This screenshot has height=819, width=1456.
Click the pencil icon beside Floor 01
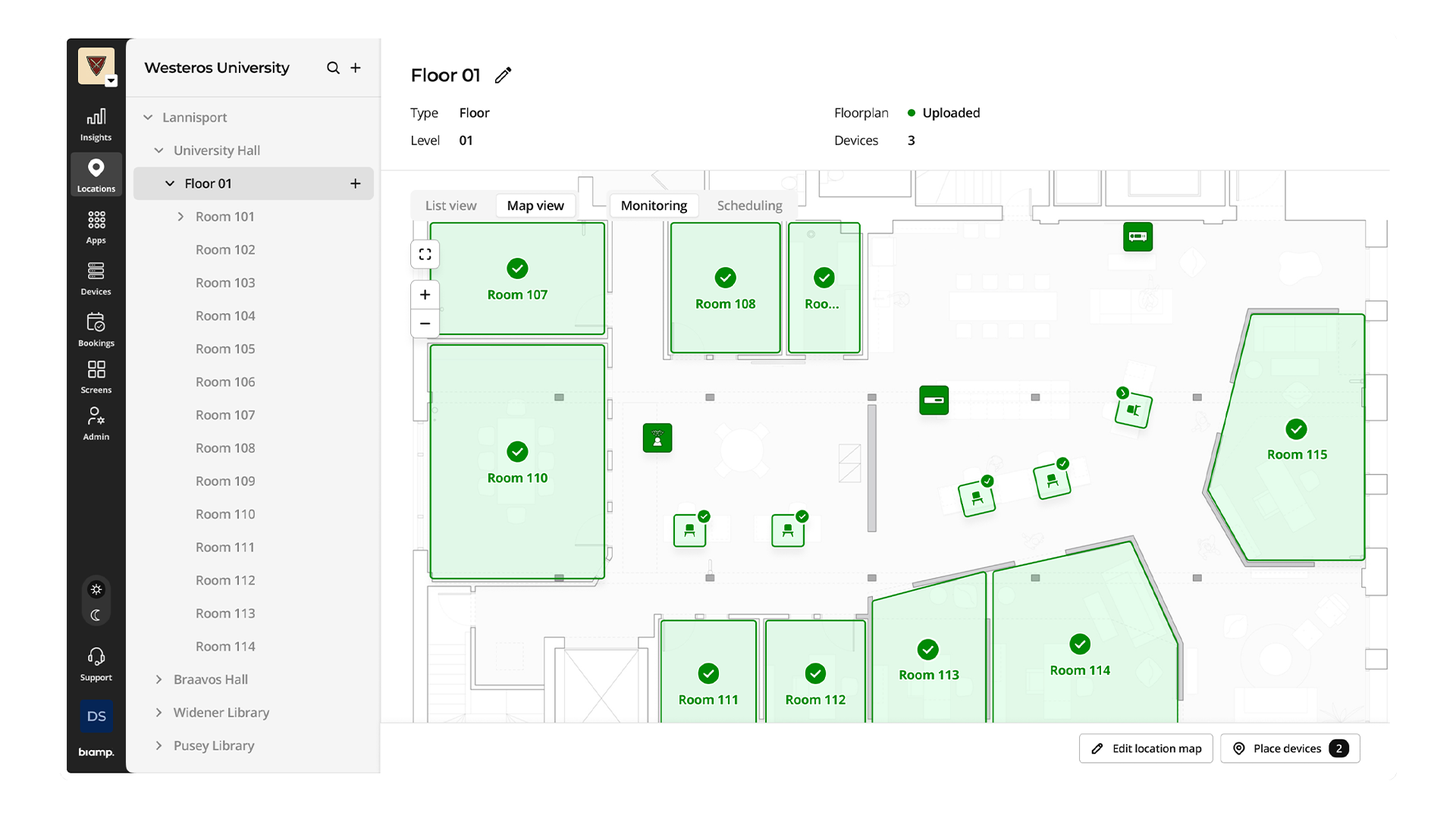pyautogui.click(x=503, y=75)
